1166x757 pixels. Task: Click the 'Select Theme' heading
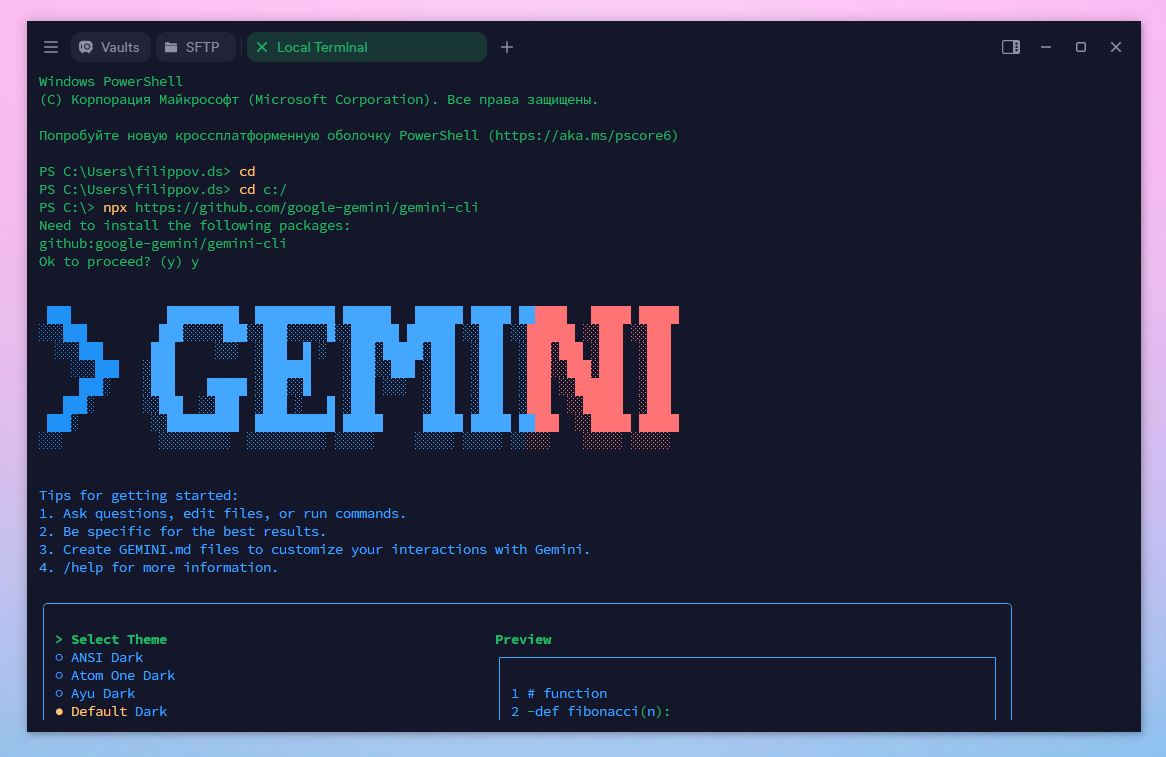coord(119,640)
